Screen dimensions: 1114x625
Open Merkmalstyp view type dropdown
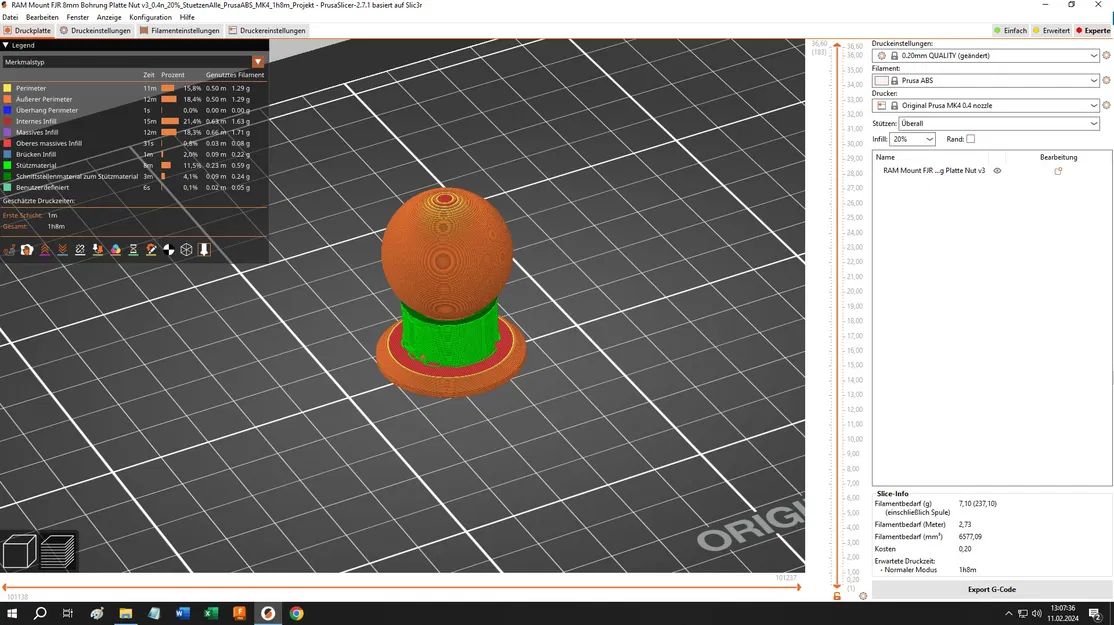(134, 62)
